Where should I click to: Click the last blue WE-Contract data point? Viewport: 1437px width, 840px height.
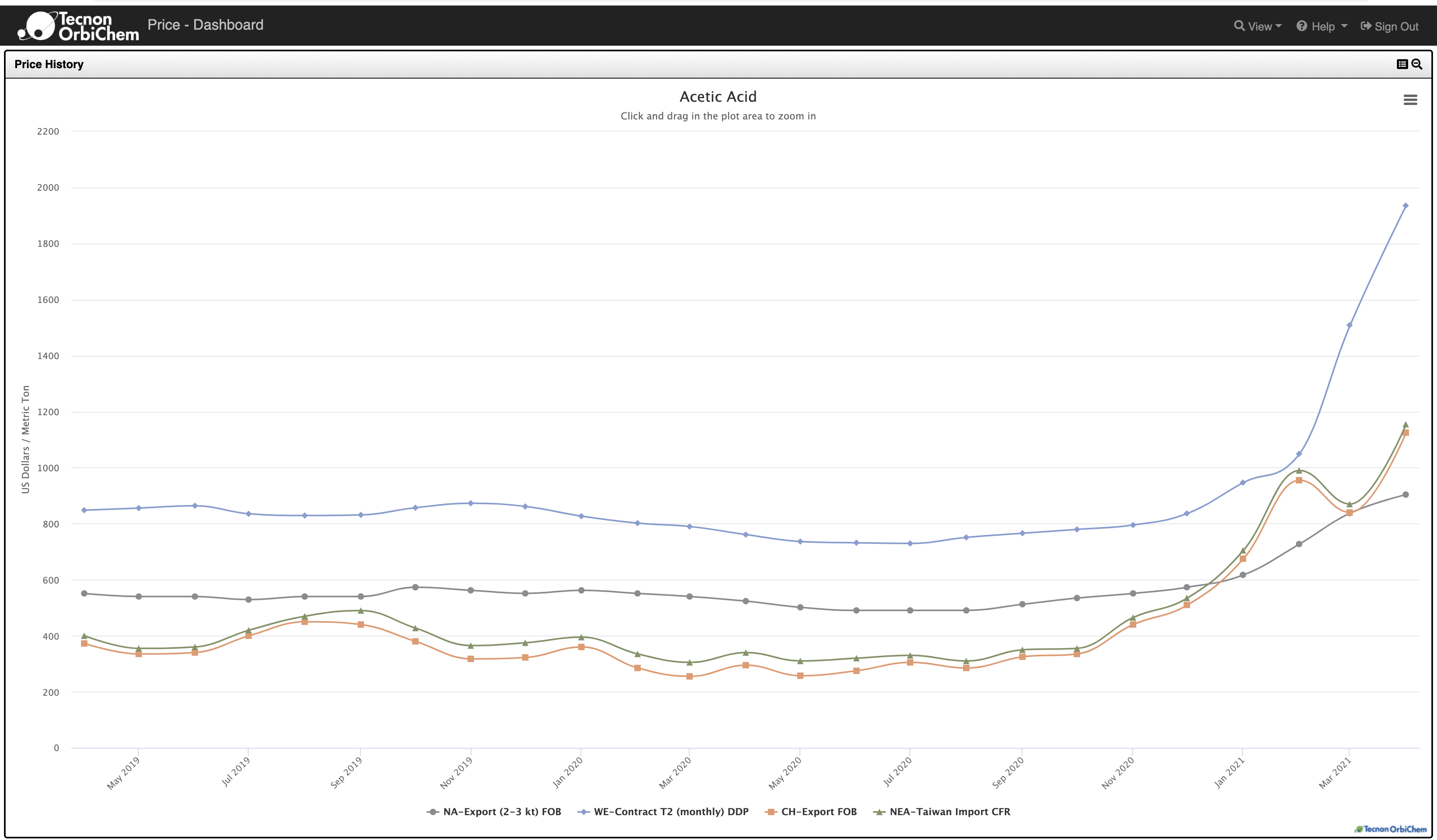coord(1405,206)
